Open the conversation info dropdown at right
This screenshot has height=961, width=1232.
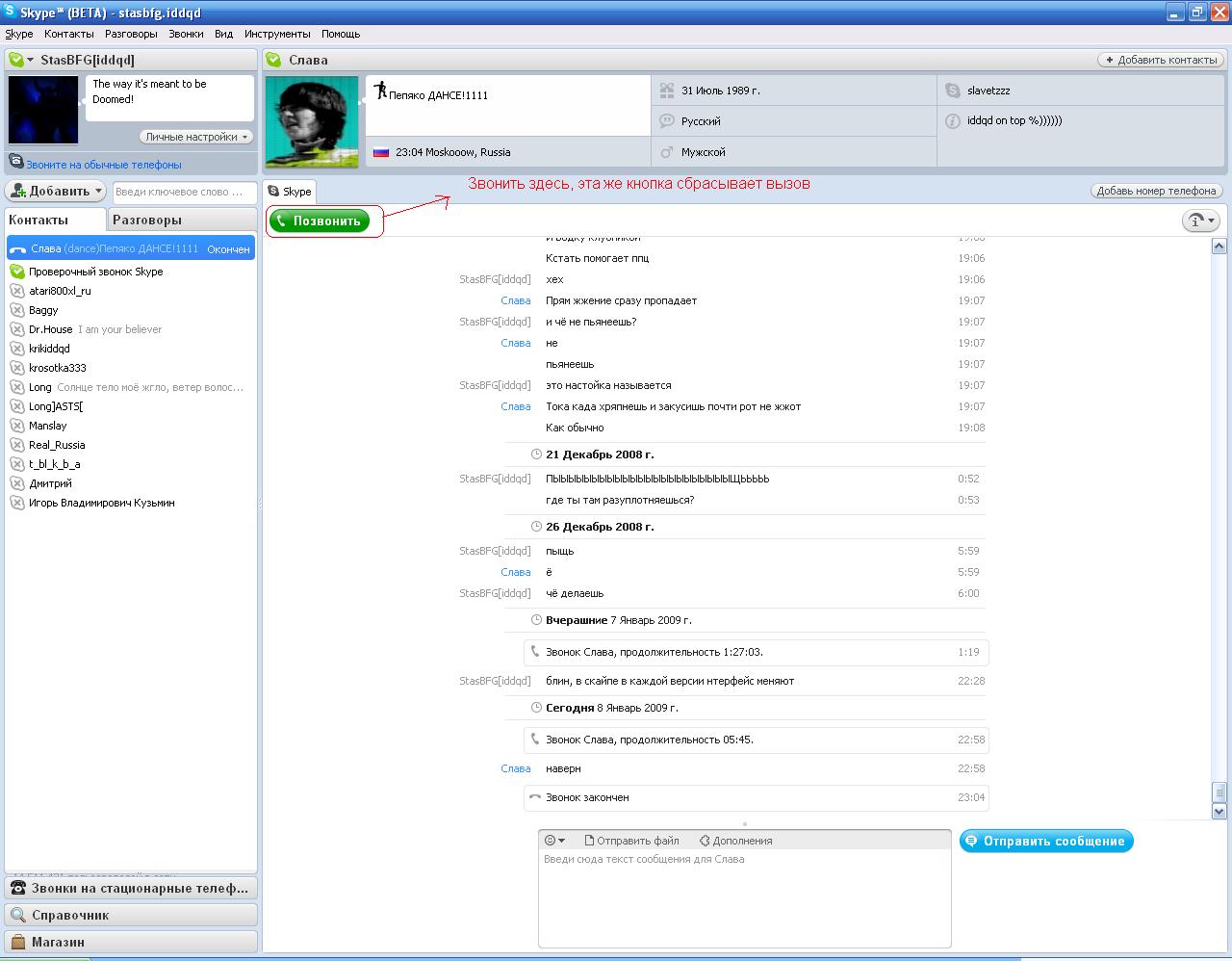tap(1200, 221)
